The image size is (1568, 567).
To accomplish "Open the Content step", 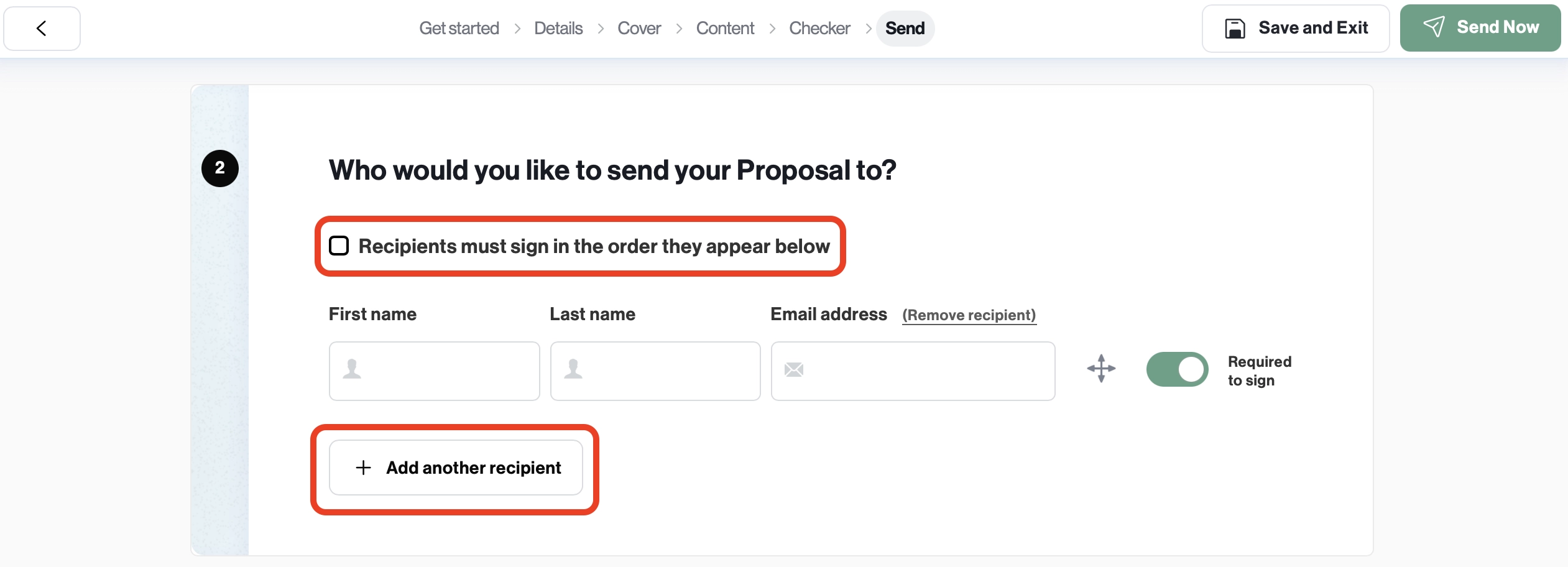I will [x=724, y=28].
